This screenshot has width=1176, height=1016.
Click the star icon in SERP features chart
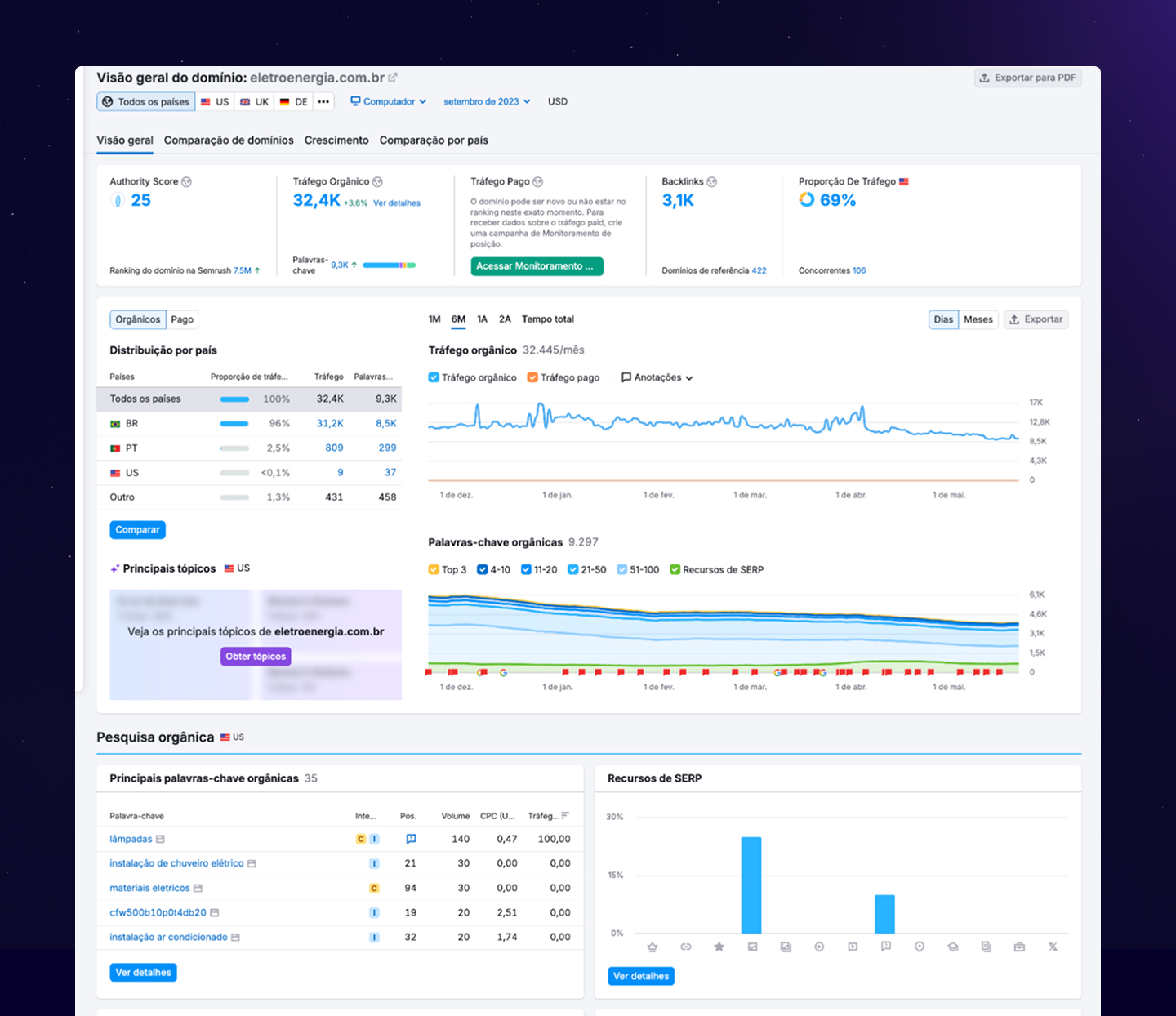click(719, 947)
